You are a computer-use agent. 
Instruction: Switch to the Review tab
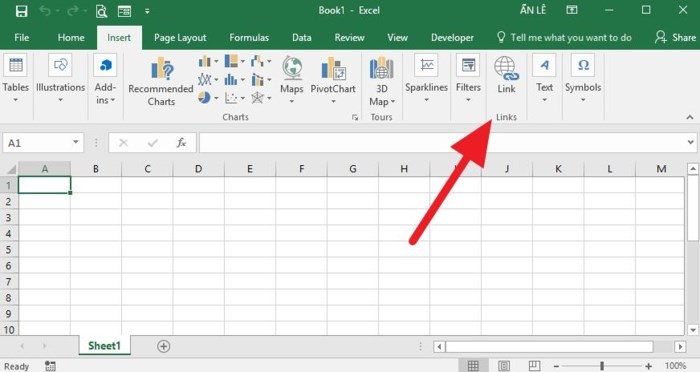350,38
